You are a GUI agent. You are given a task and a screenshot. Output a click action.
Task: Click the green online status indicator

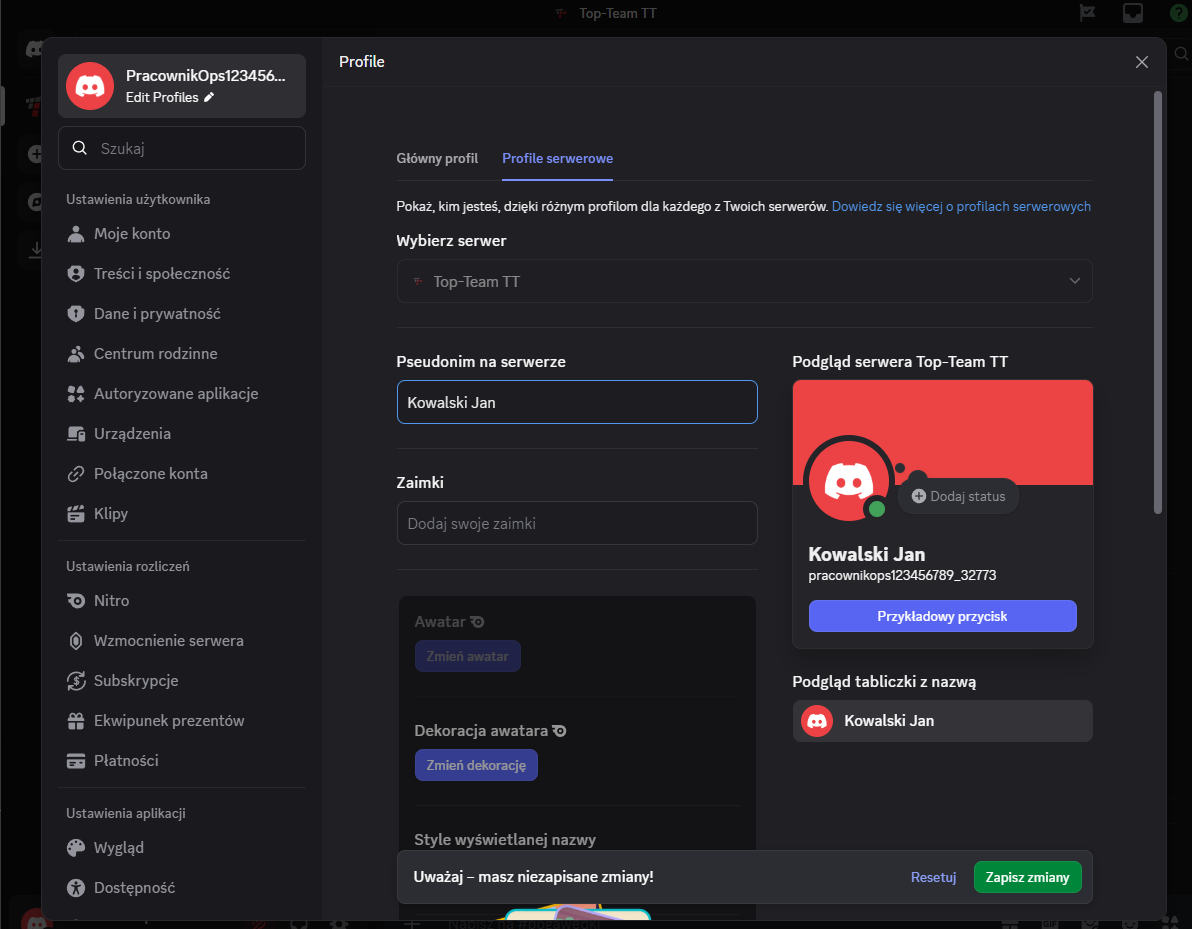coord(877,509)
